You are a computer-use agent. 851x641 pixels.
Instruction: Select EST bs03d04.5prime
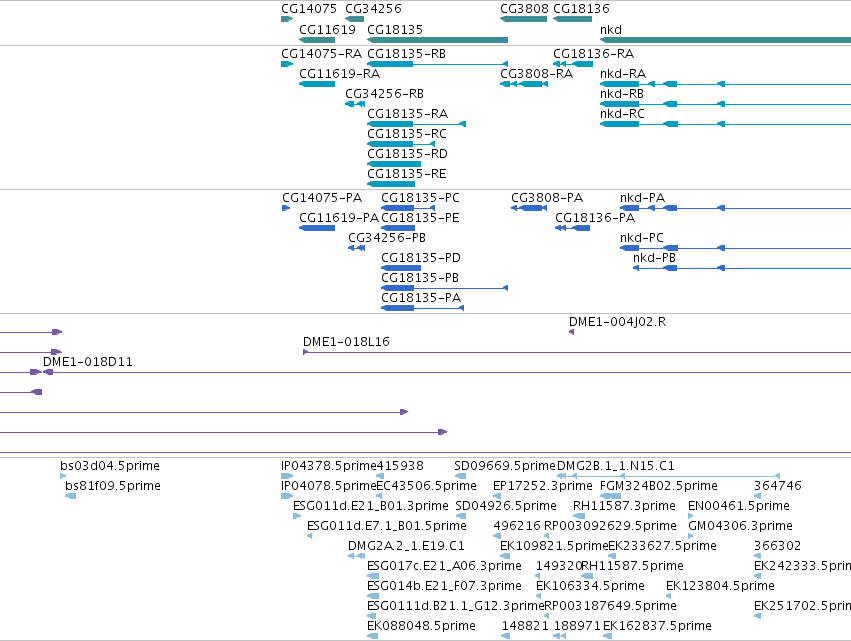coord(63,476)
